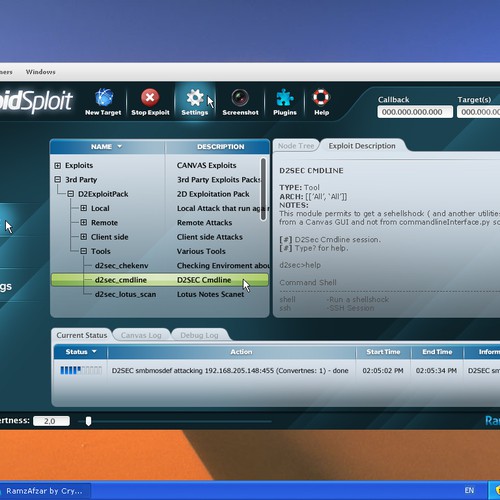Click the End Time column header
This screenshot has width=500, height=500.
(437, 352)
